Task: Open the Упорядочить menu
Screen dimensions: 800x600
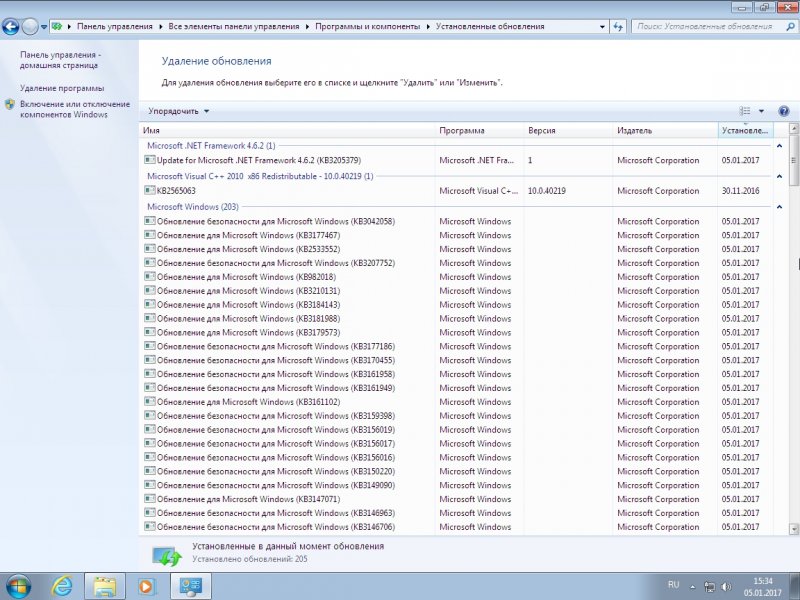Action: tap(179, 111)
